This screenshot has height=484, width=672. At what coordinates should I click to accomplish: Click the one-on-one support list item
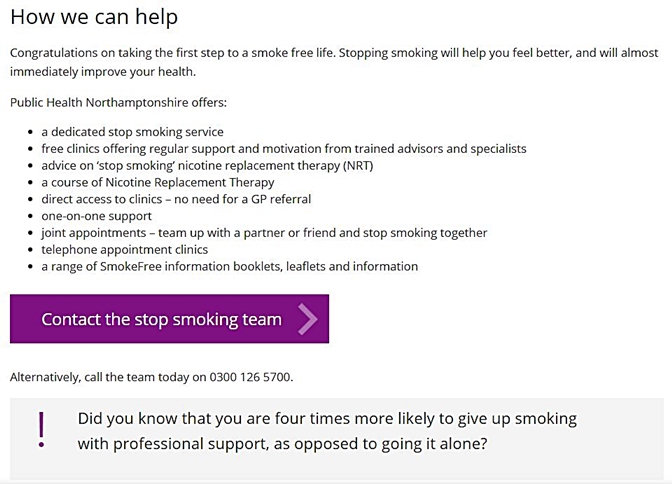tap(96, 216)
